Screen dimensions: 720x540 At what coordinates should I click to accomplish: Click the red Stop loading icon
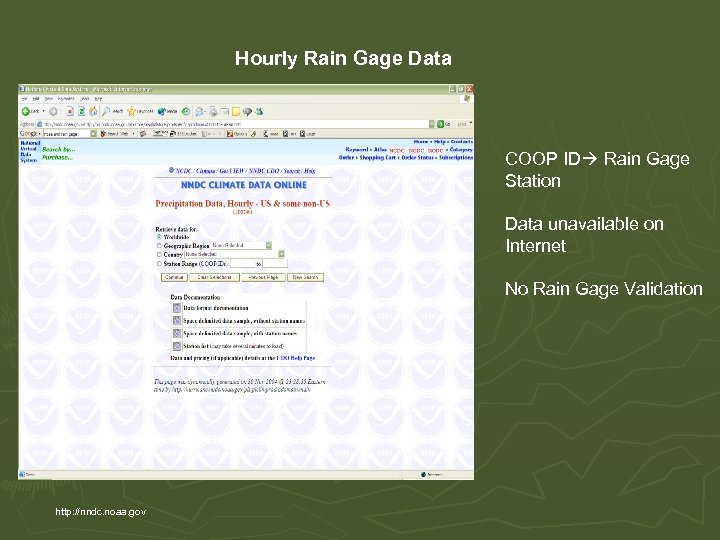(x=70, y=111)
